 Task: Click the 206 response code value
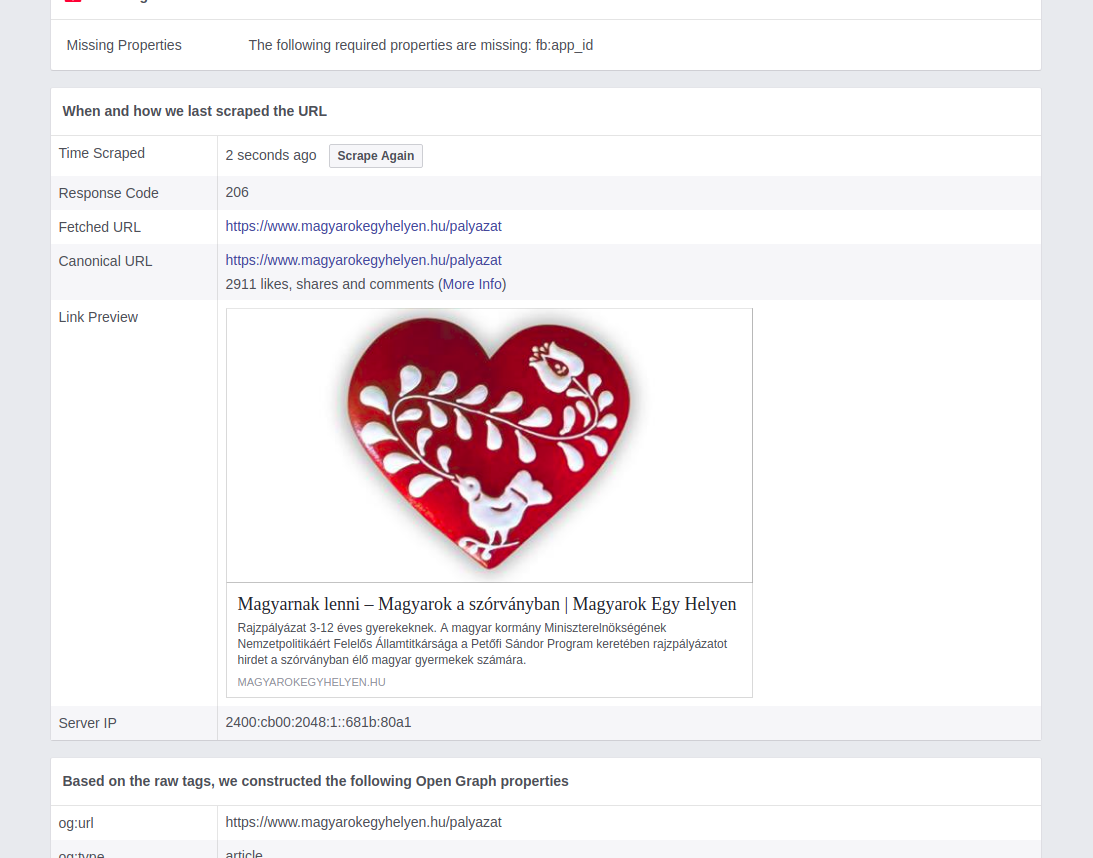[x=237, y=192]
